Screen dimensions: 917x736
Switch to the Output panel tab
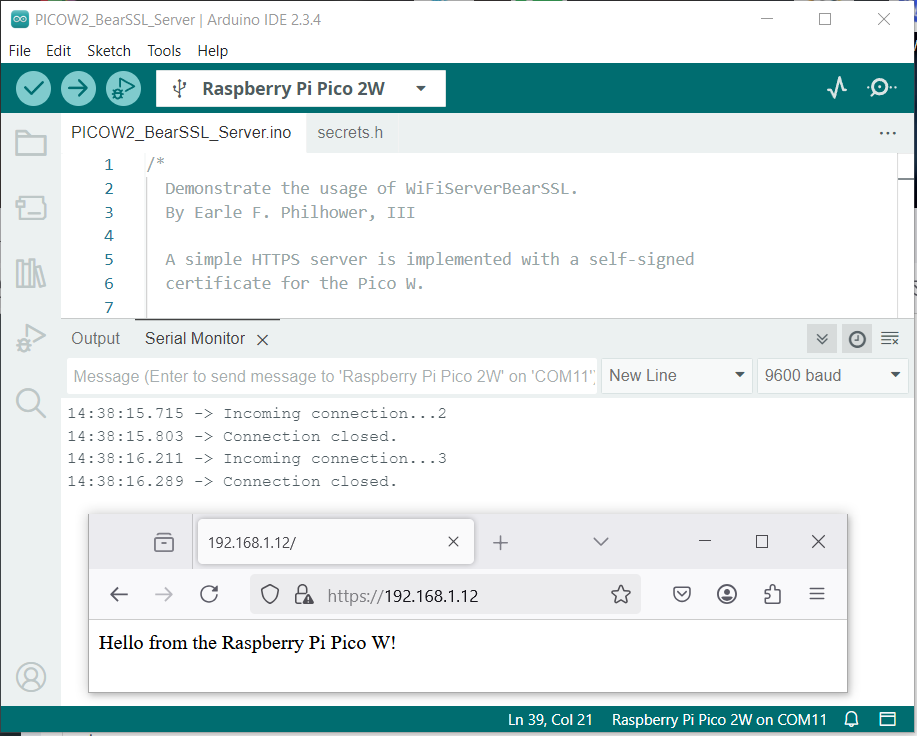point(95,338)
